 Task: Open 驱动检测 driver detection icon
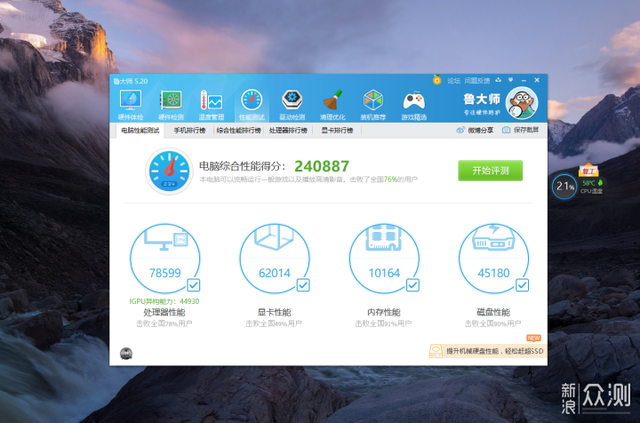click(292, 105)
